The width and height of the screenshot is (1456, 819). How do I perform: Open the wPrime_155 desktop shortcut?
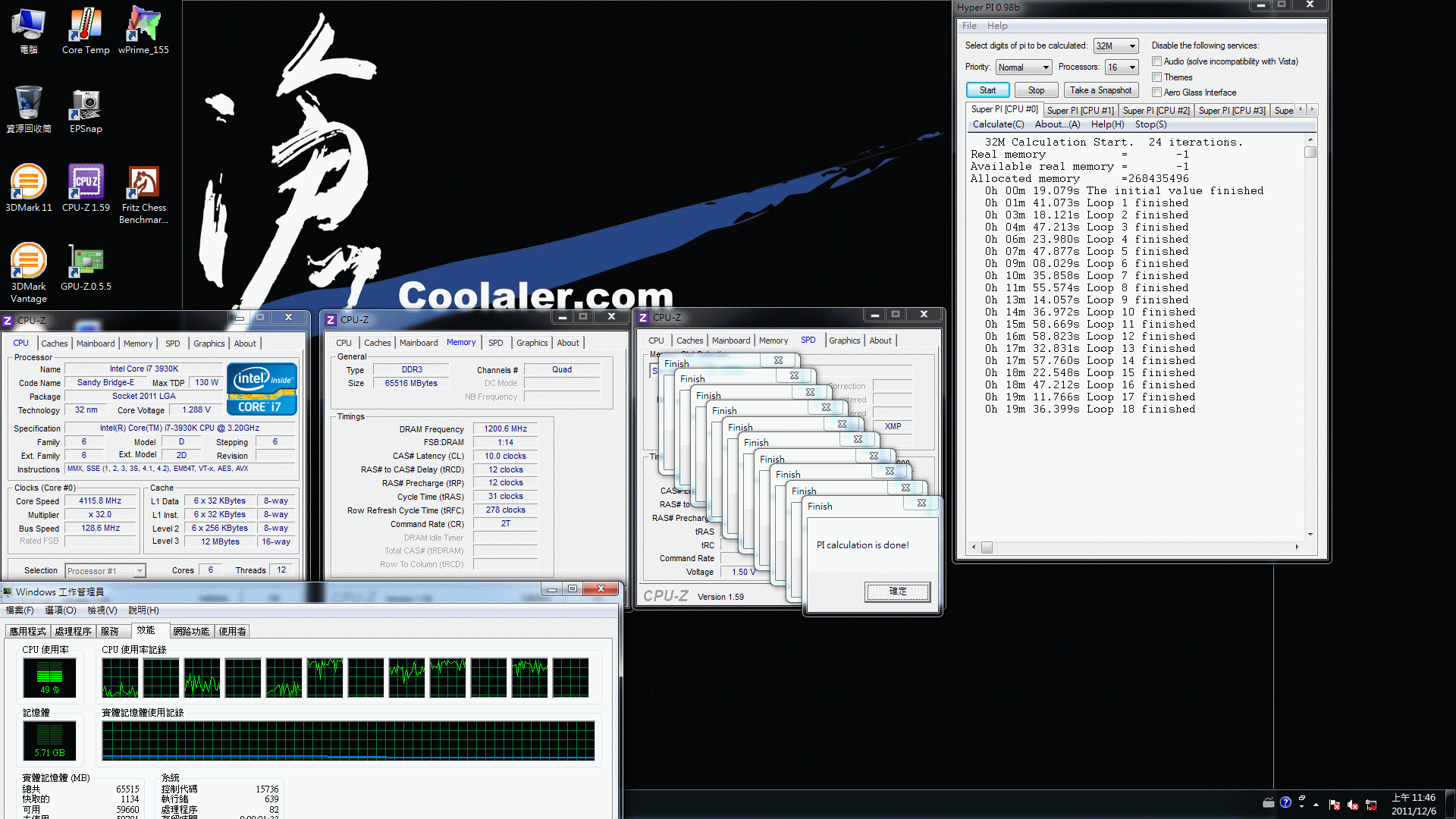coord(143,30)
